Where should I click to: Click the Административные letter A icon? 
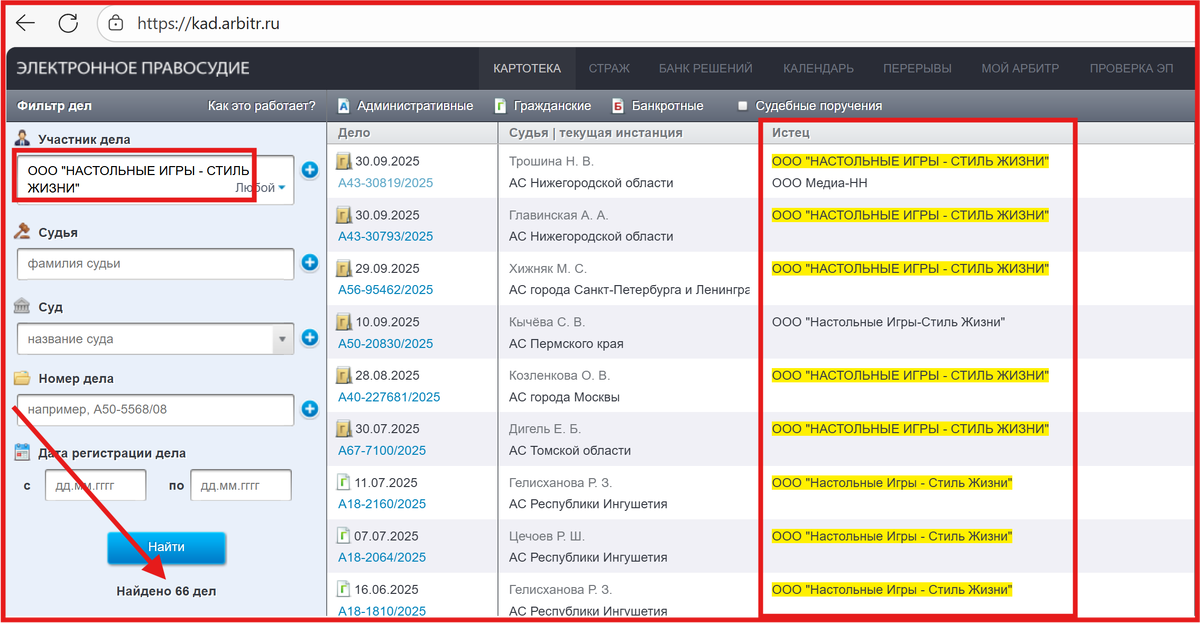[343, 105]
